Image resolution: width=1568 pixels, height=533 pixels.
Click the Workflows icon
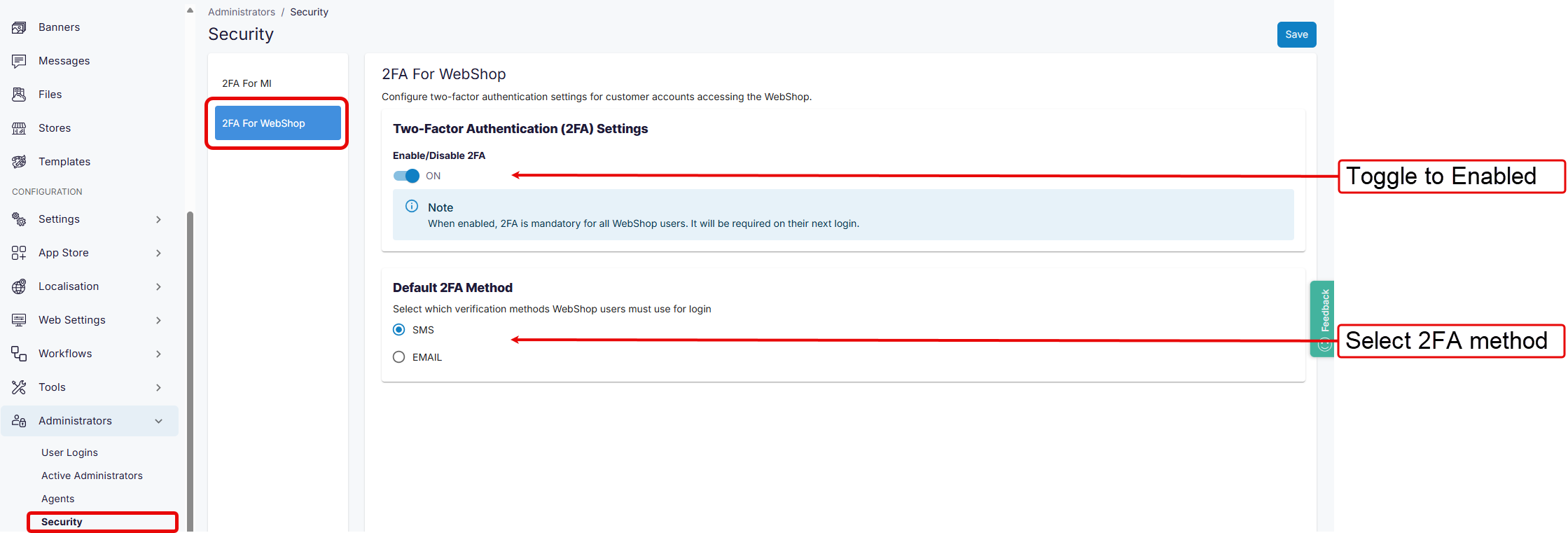(19, 354)
